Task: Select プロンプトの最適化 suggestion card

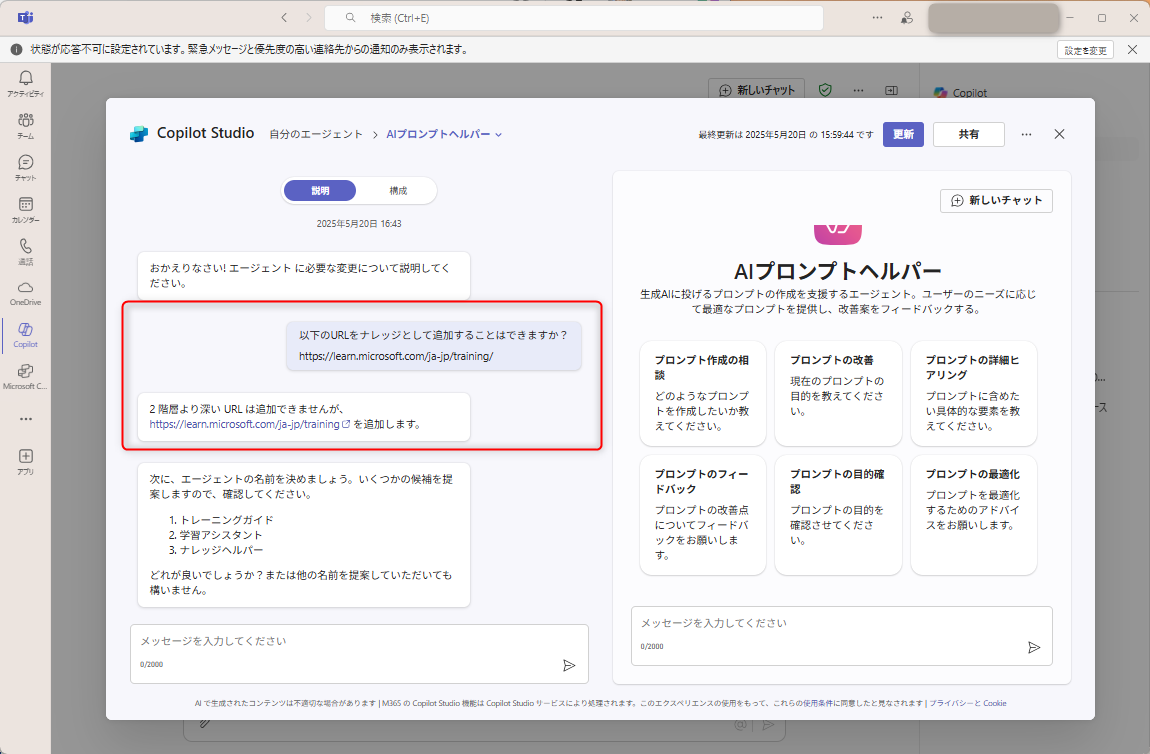Action: pyautogui.click(x=973, y=515)
